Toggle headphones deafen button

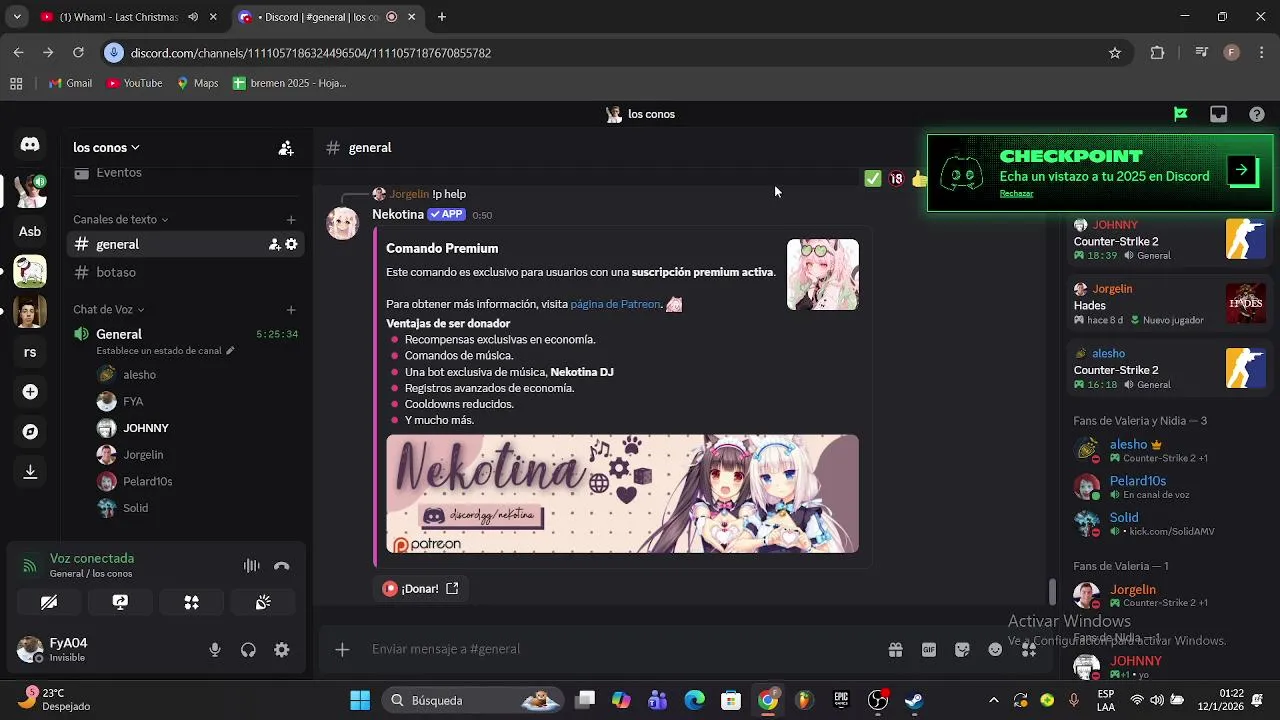(248, 650)
